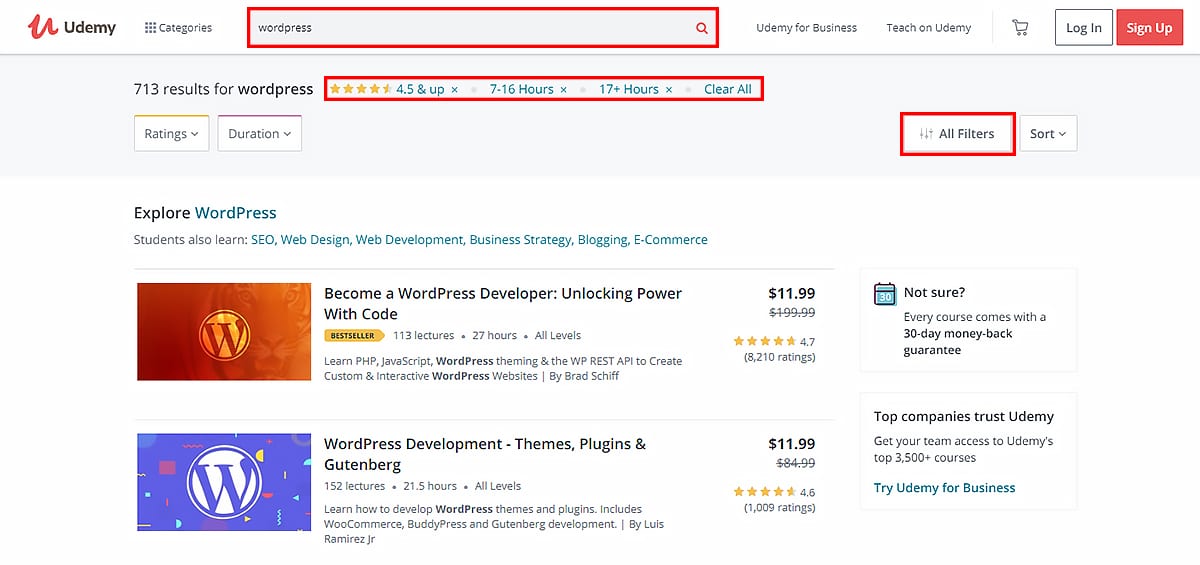Open the shopping cart icon

1020,28
